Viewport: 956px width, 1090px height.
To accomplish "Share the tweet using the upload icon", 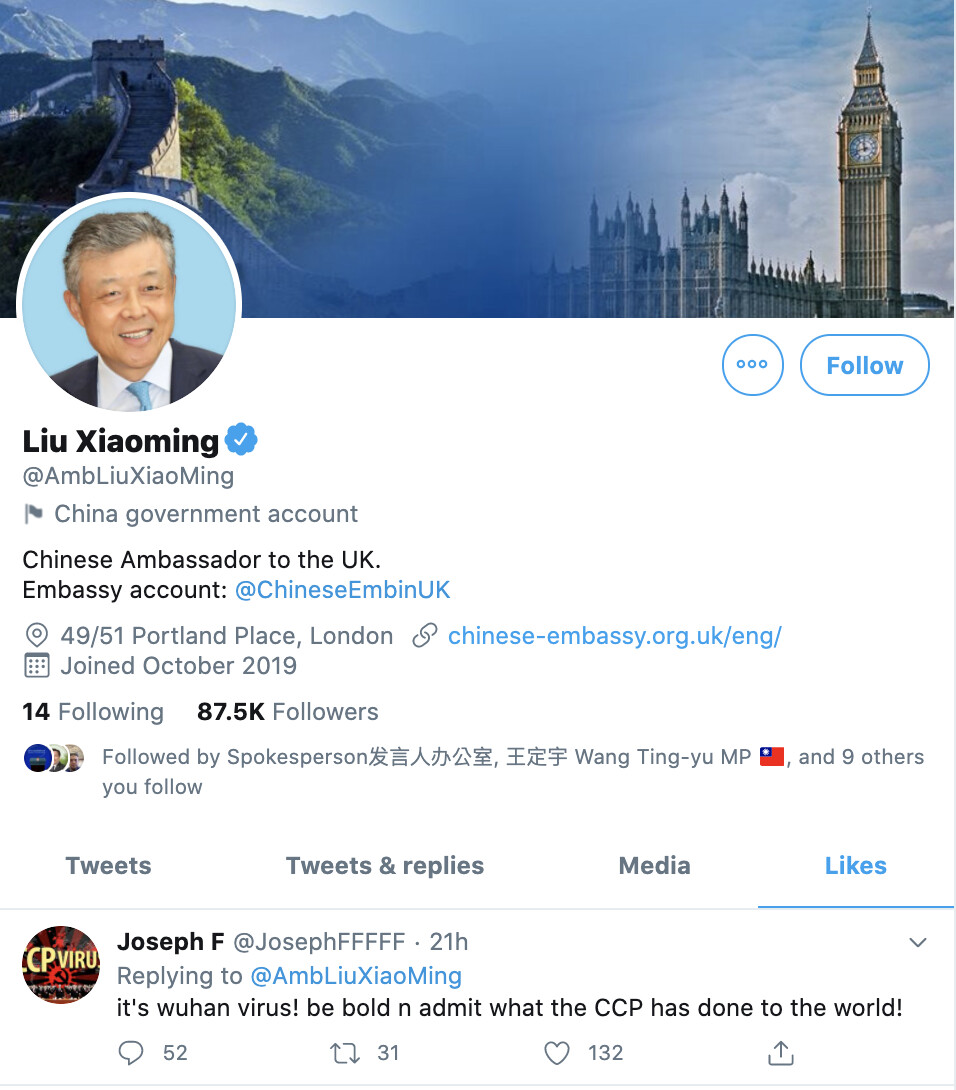I will coord(781,1053).
